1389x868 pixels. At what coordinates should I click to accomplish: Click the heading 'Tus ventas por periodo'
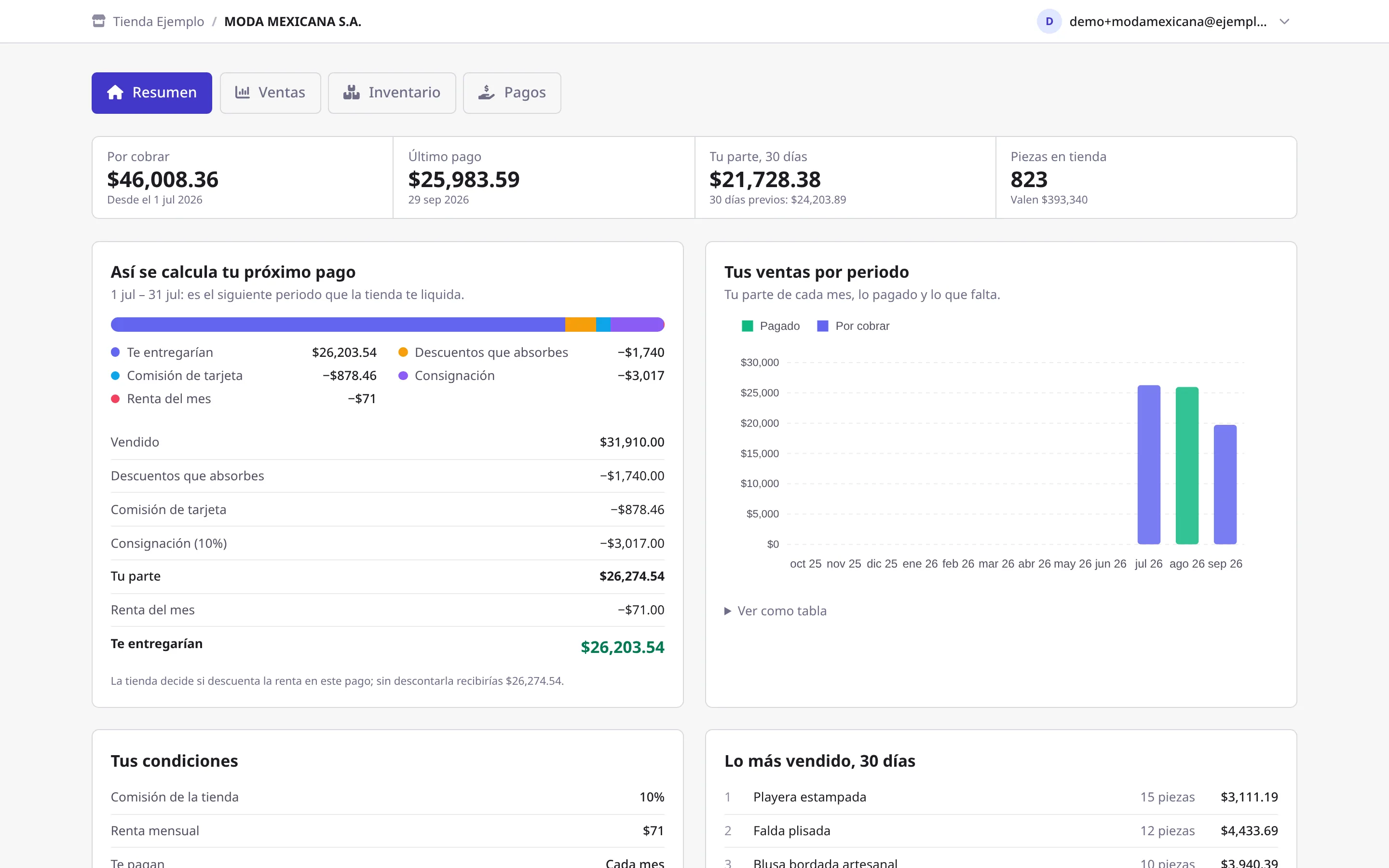tap(817, 271)
